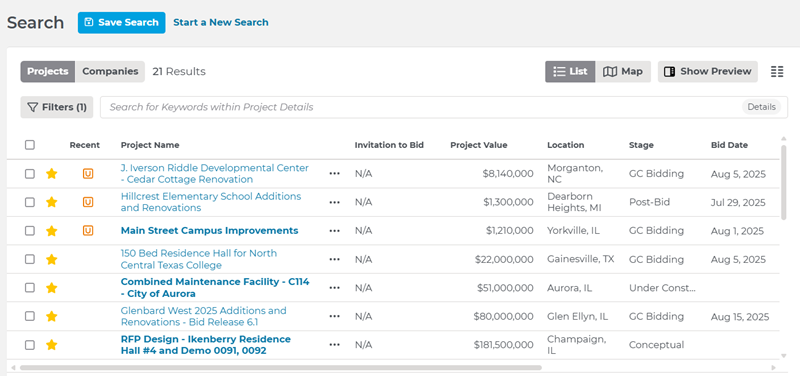
Task: Select the List view
Action: 570,71
